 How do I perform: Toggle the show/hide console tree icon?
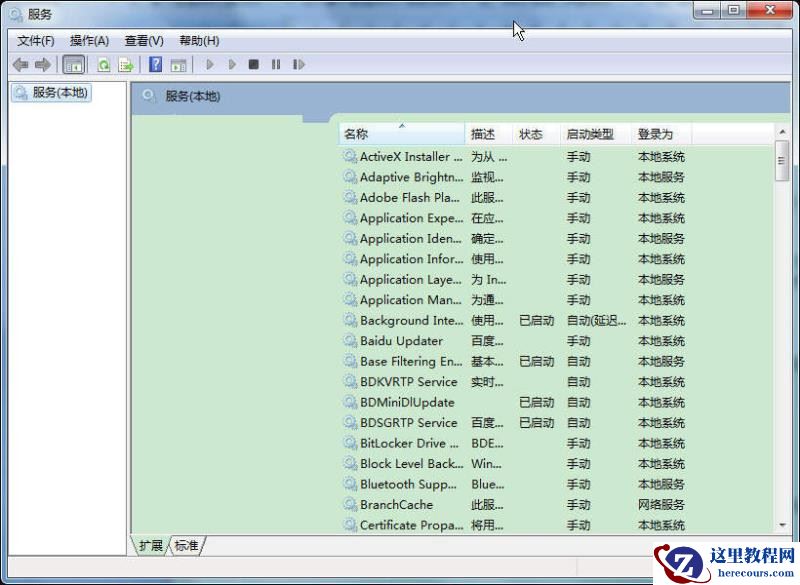pos(73,64)
